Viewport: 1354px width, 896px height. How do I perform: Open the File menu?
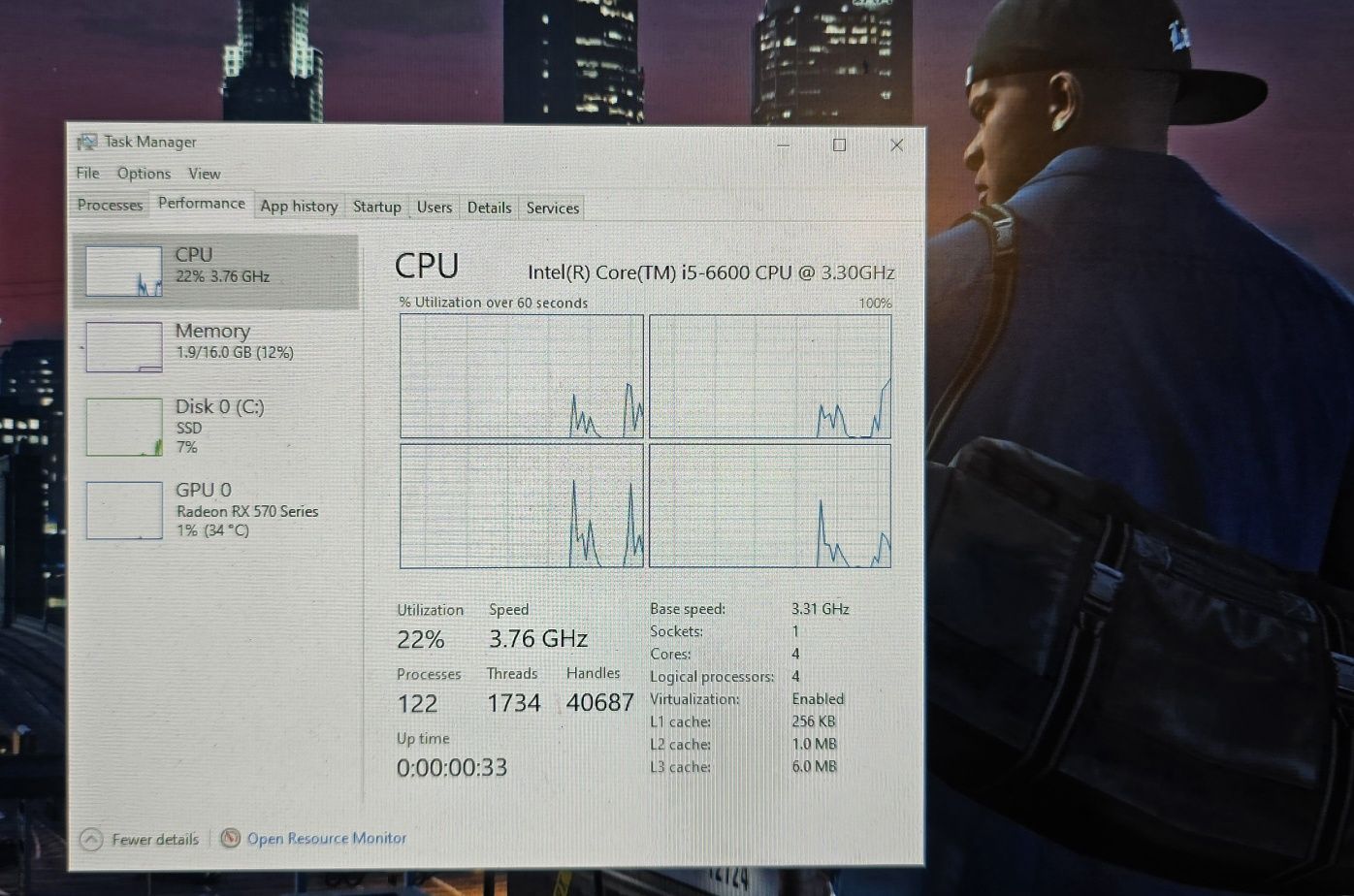pos(87,174)
